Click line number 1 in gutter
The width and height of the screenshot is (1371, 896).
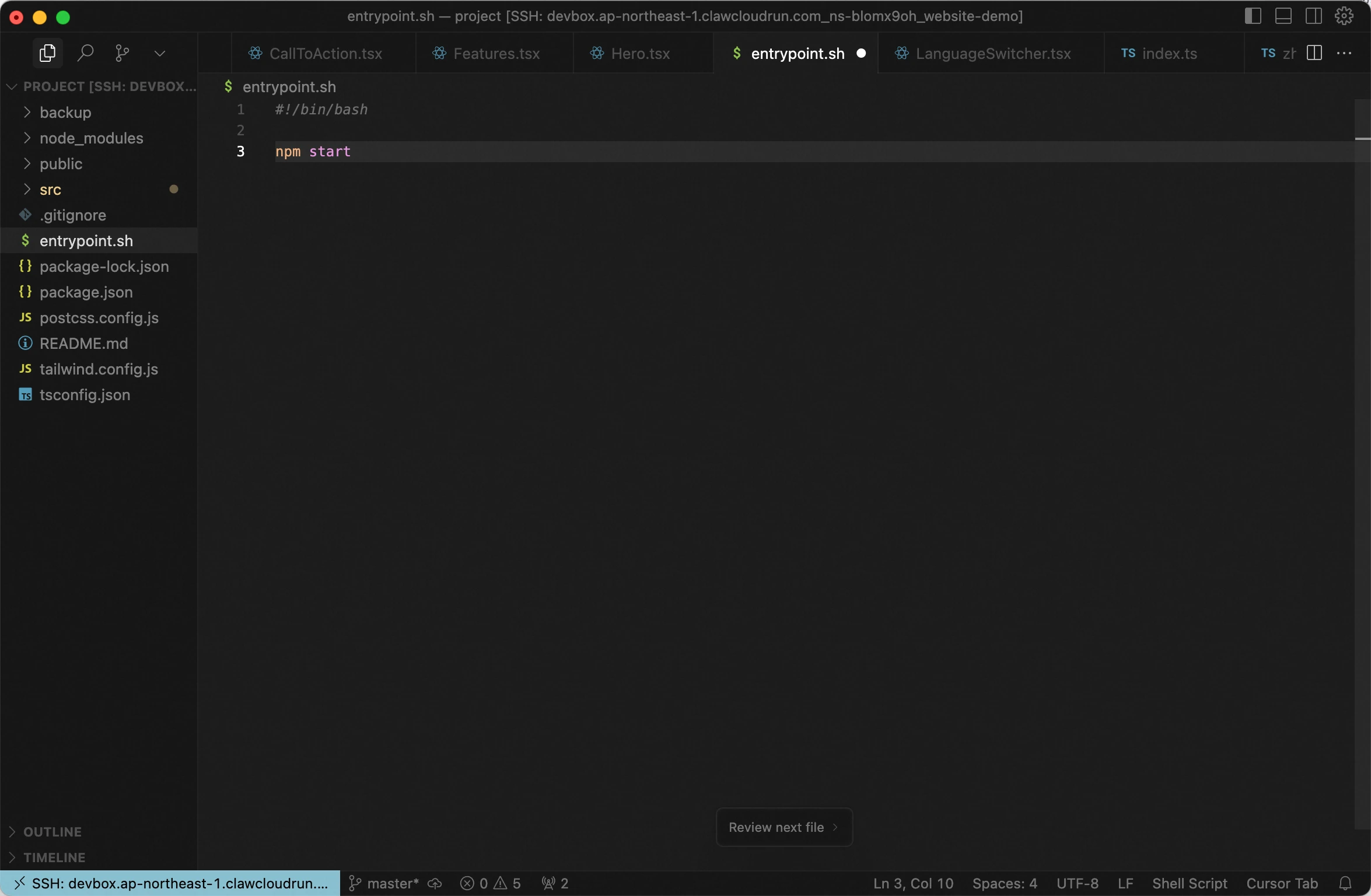click(x=240, y=110)
